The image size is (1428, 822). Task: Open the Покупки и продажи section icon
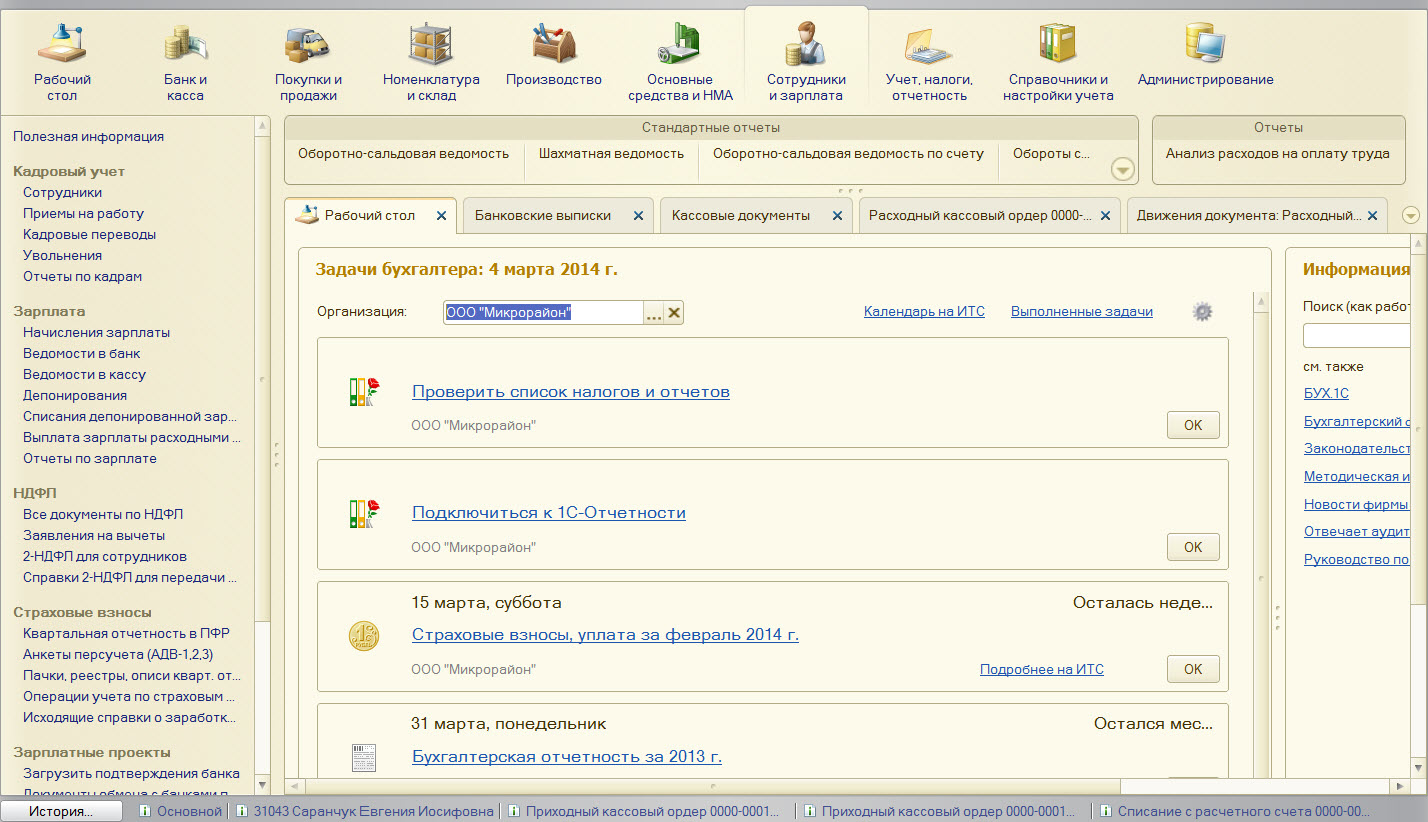click(x=308, y=46)
